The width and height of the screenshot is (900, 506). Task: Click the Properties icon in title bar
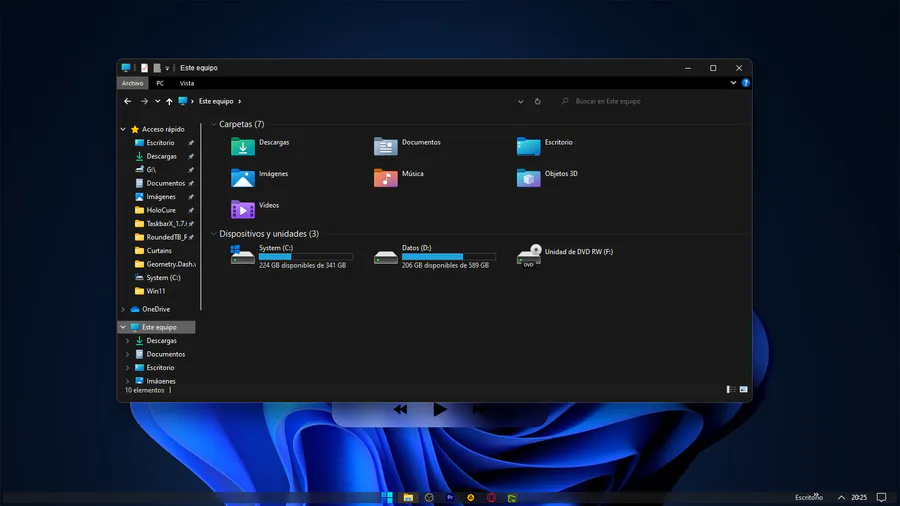tap(145, 68)
